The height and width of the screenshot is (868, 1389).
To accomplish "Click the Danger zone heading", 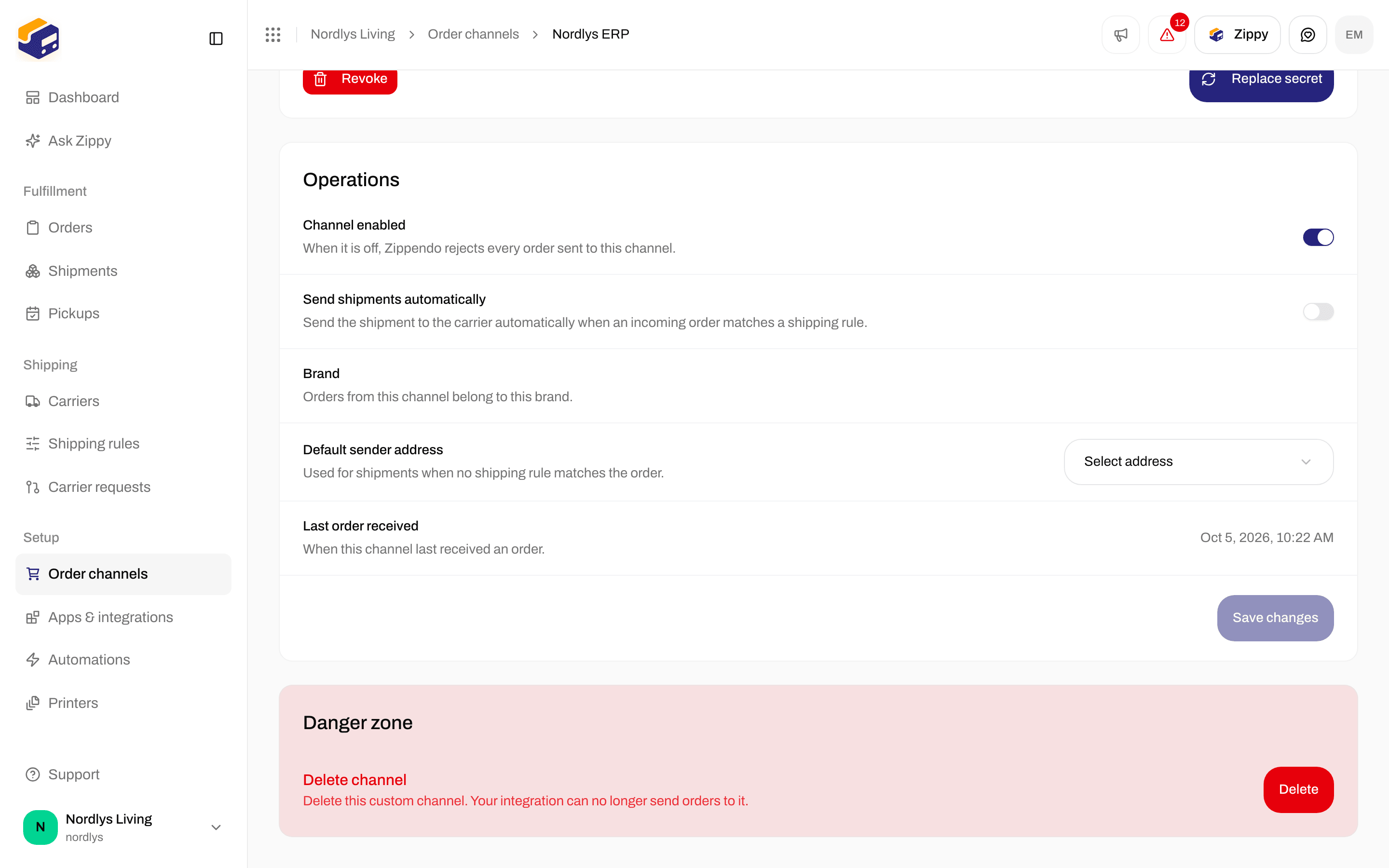I will coord(357,722).
